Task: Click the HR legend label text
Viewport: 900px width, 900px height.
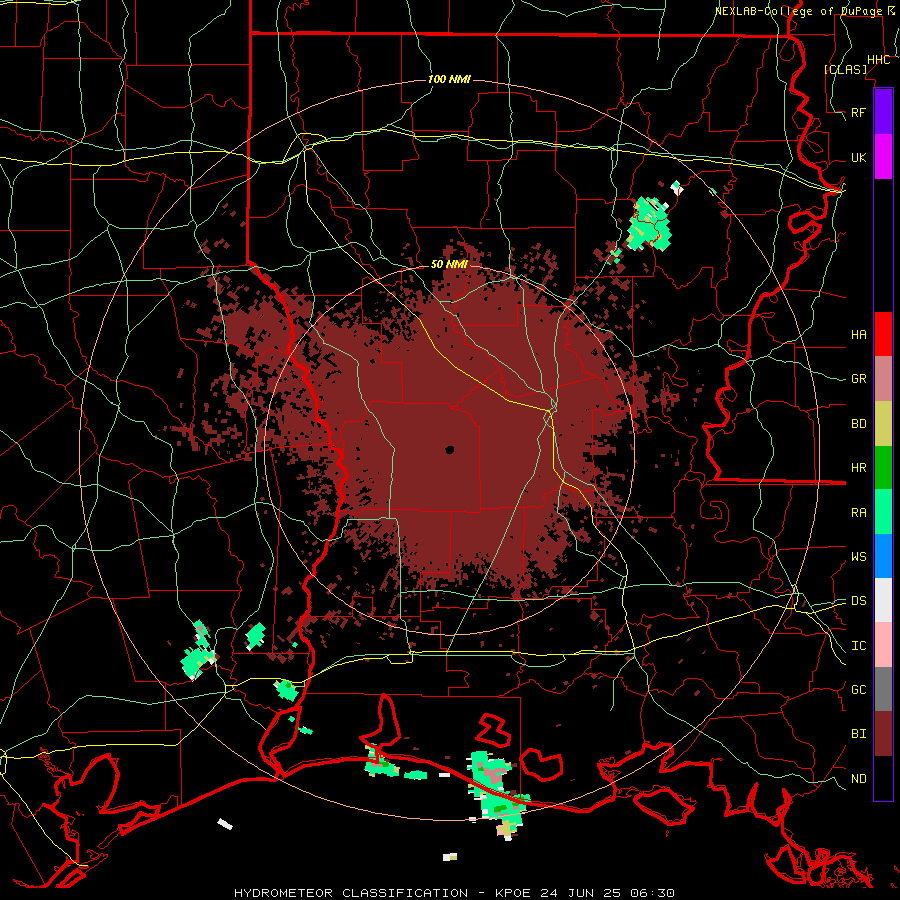Action: (x=858, y=467)
